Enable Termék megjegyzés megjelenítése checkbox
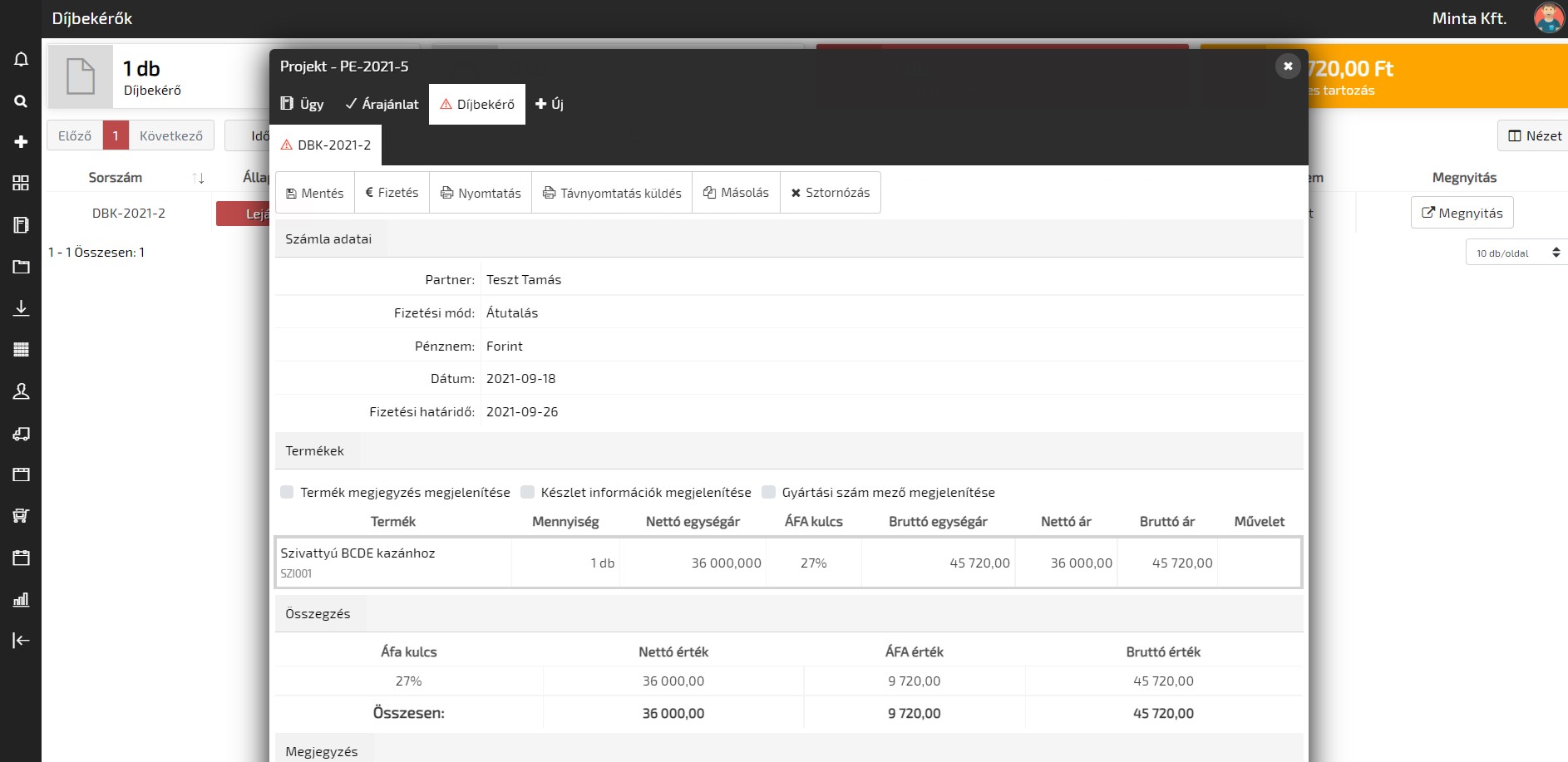Image resolution: width=1568 pixels, height=762 pixels. pos(288,492)
